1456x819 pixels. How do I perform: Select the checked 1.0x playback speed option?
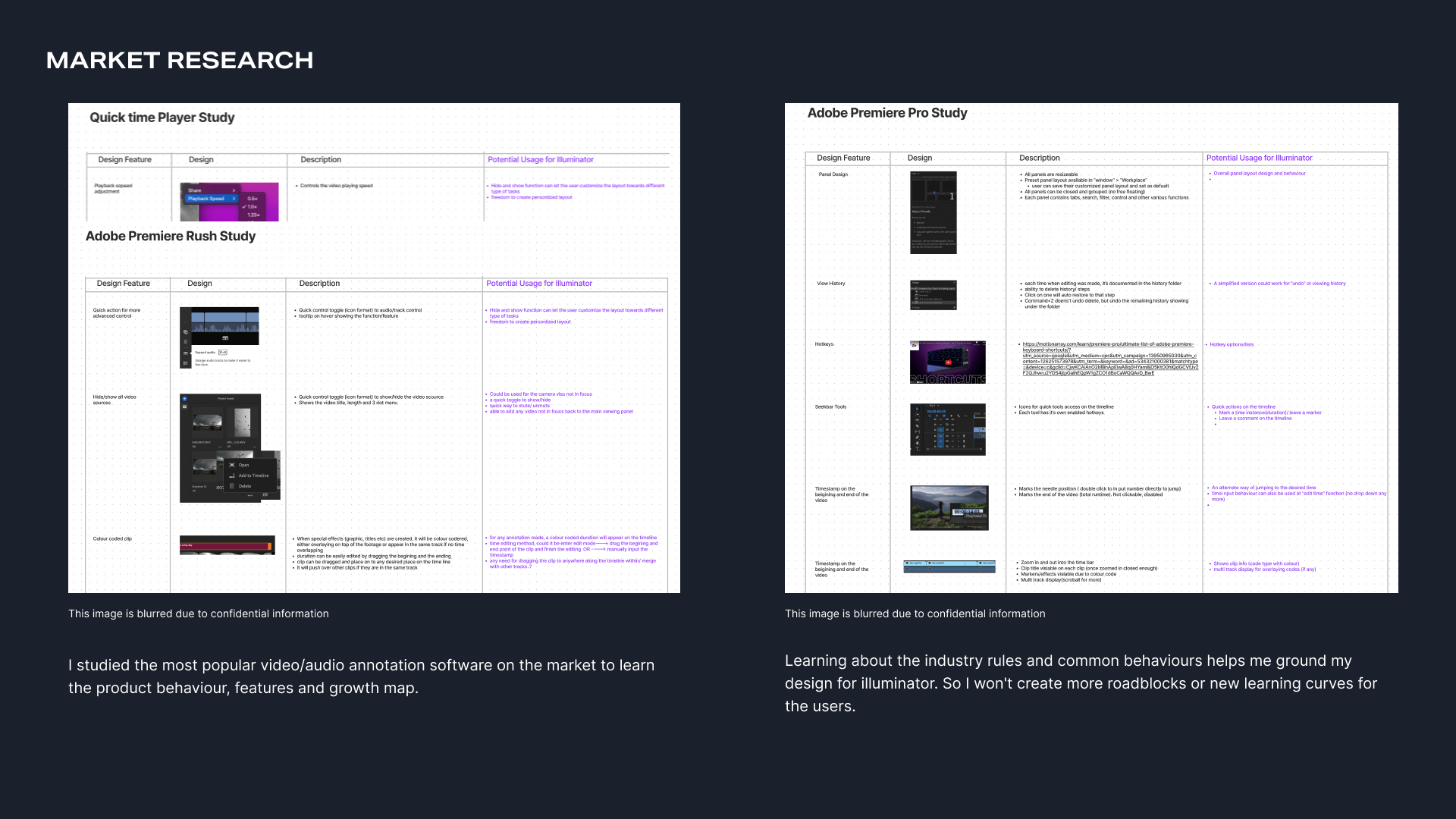coord(252,206)
